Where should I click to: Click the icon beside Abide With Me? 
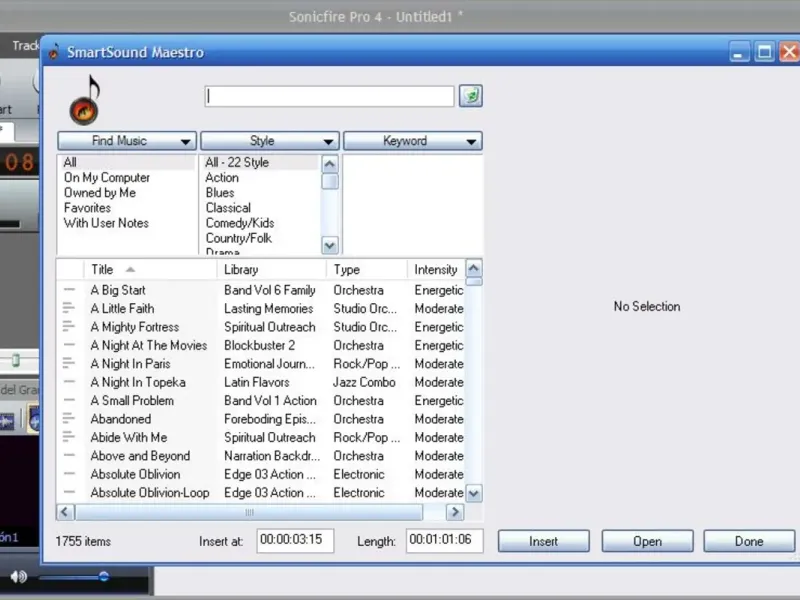coord(69,437)
